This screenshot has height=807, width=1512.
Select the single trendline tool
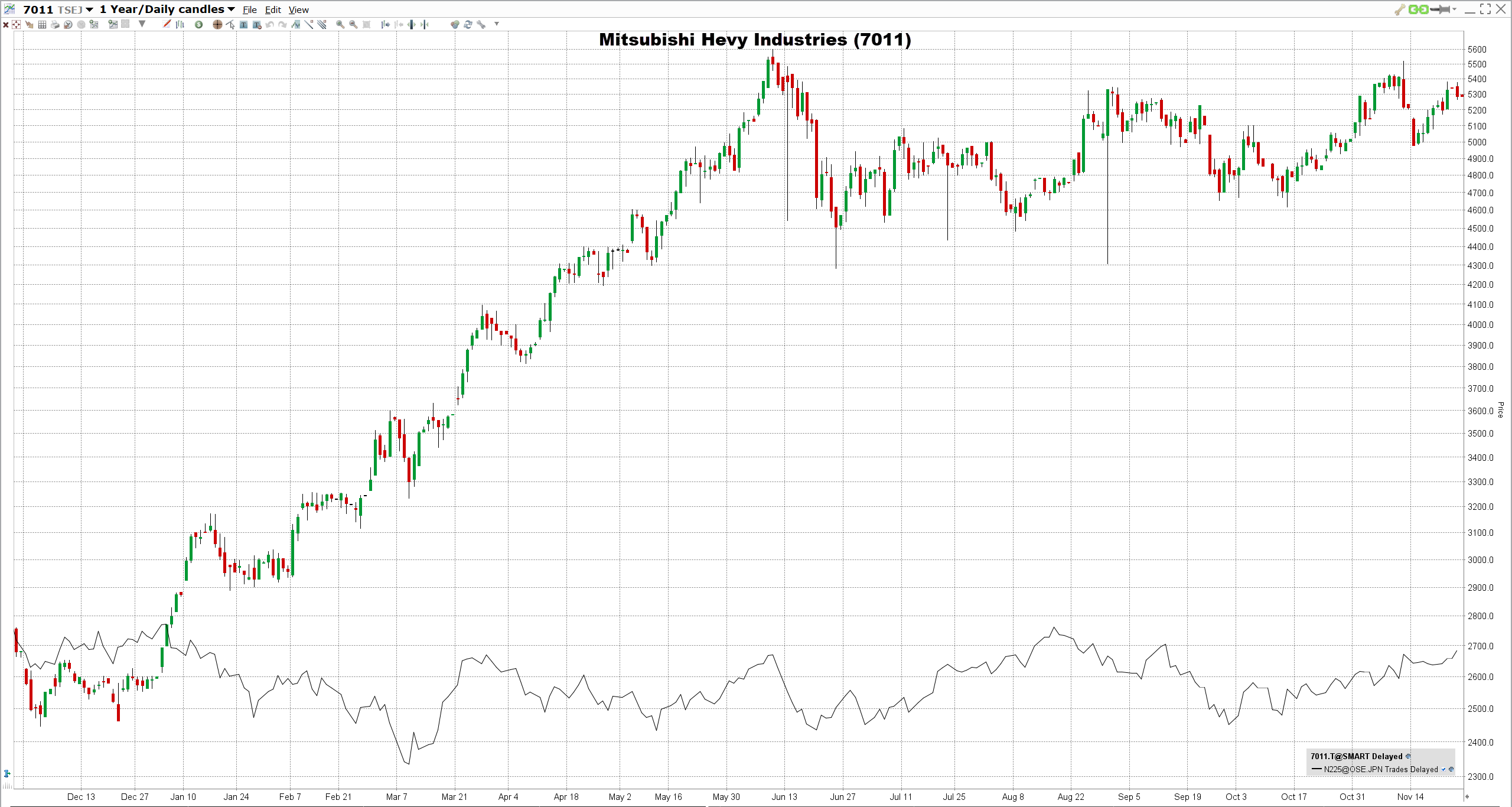[309, 24]
